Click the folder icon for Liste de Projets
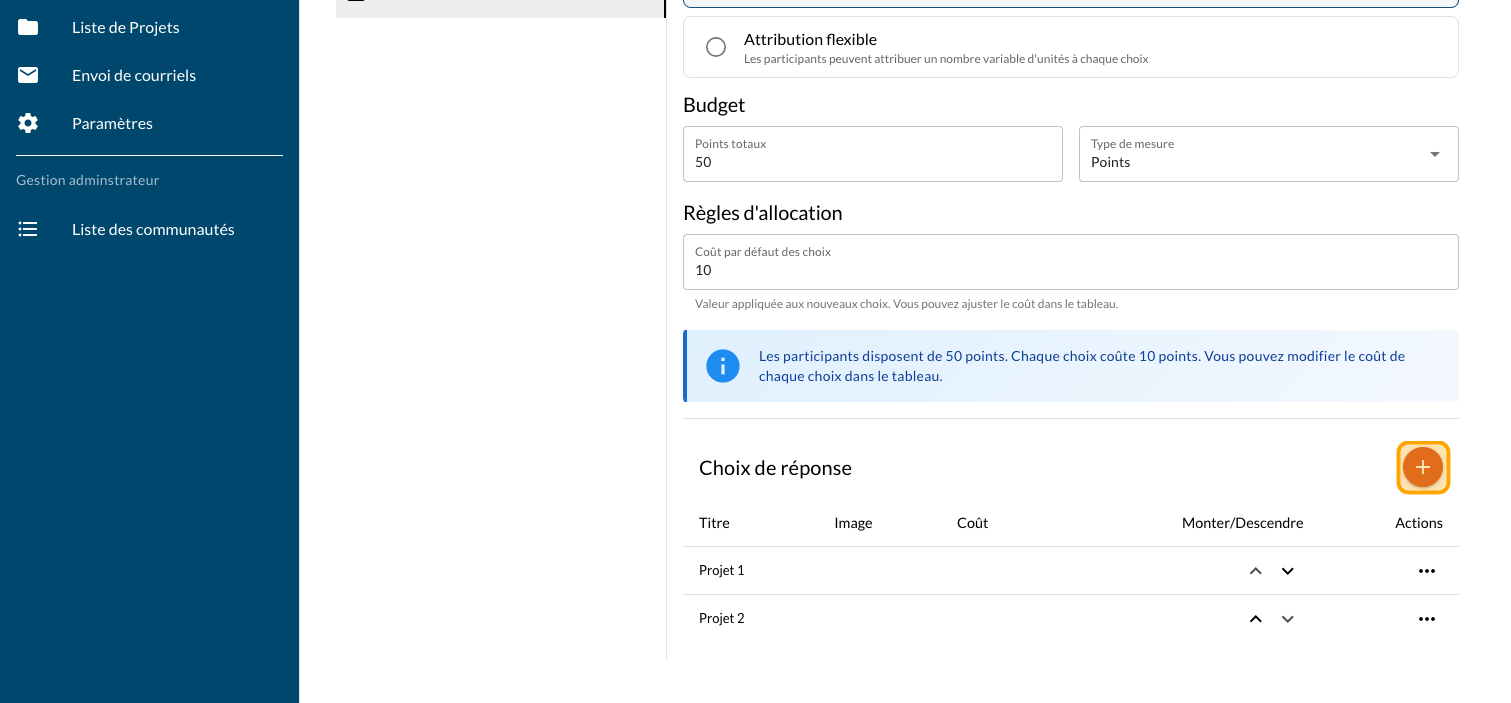The image size is (1511, 703). point(28,27)
